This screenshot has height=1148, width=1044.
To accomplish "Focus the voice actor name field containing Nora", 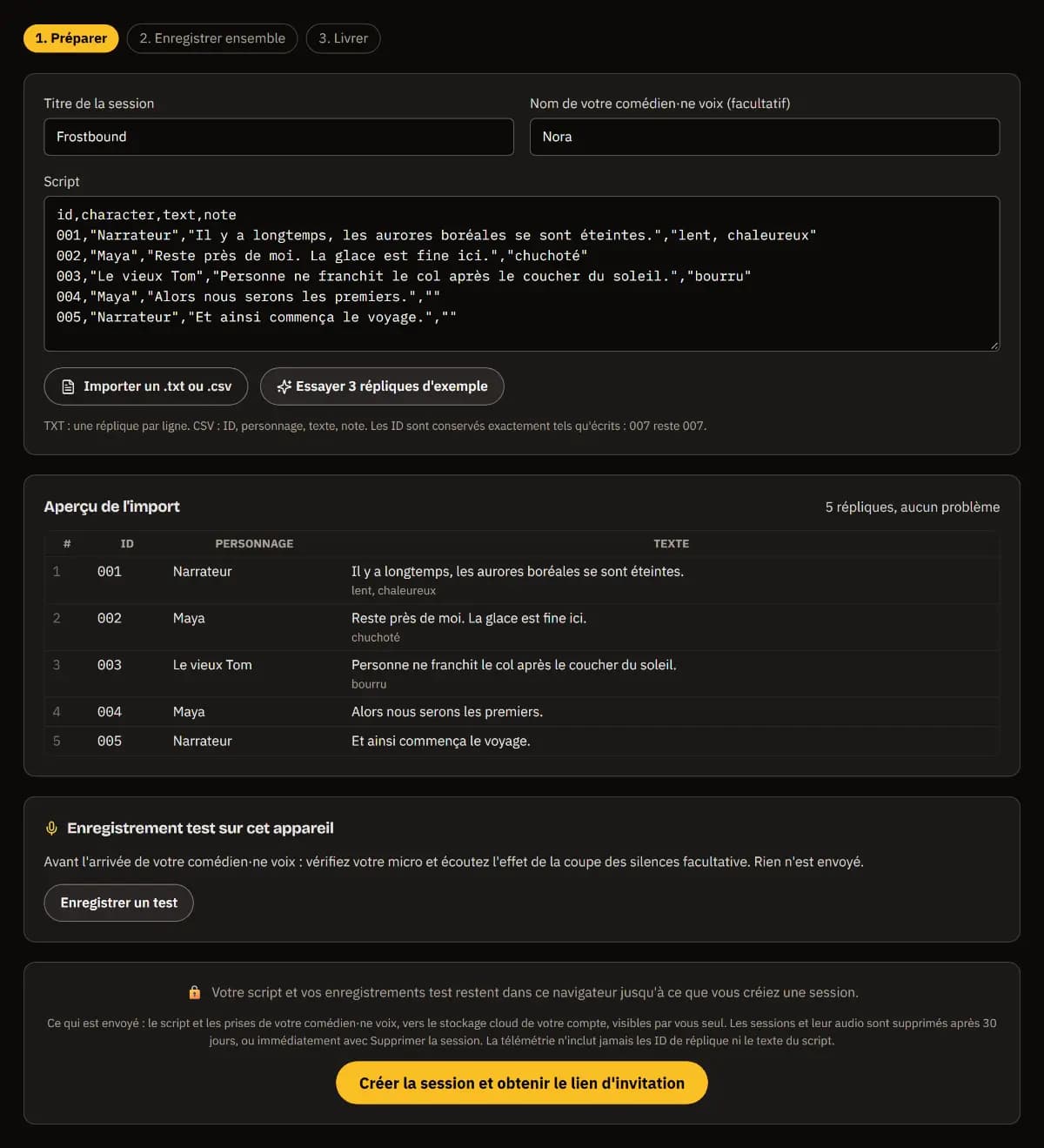I will coord(765,137).
